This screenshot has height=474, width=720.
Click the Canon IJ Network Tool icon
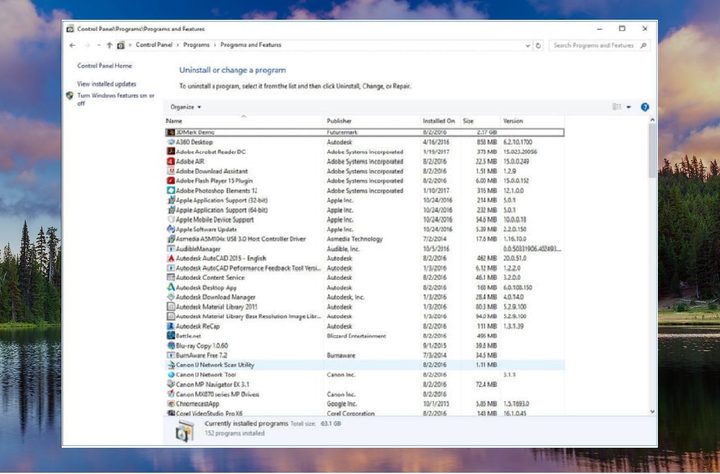coord(171,374)
